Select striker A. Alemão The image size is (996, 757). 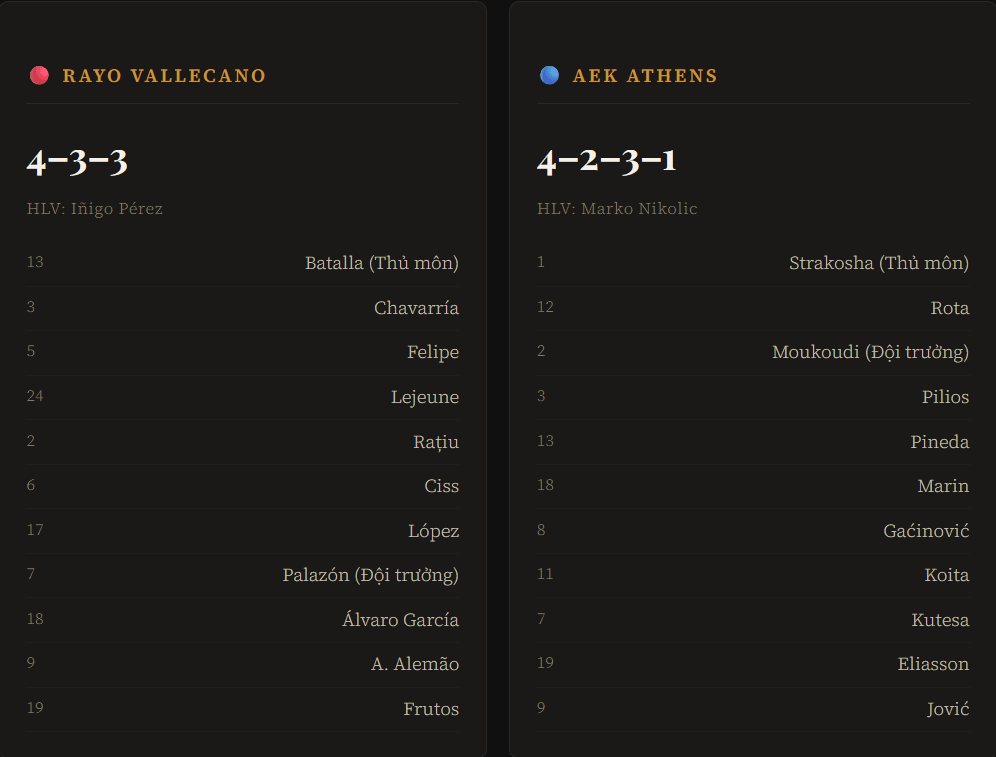click(x=415, y=664)
